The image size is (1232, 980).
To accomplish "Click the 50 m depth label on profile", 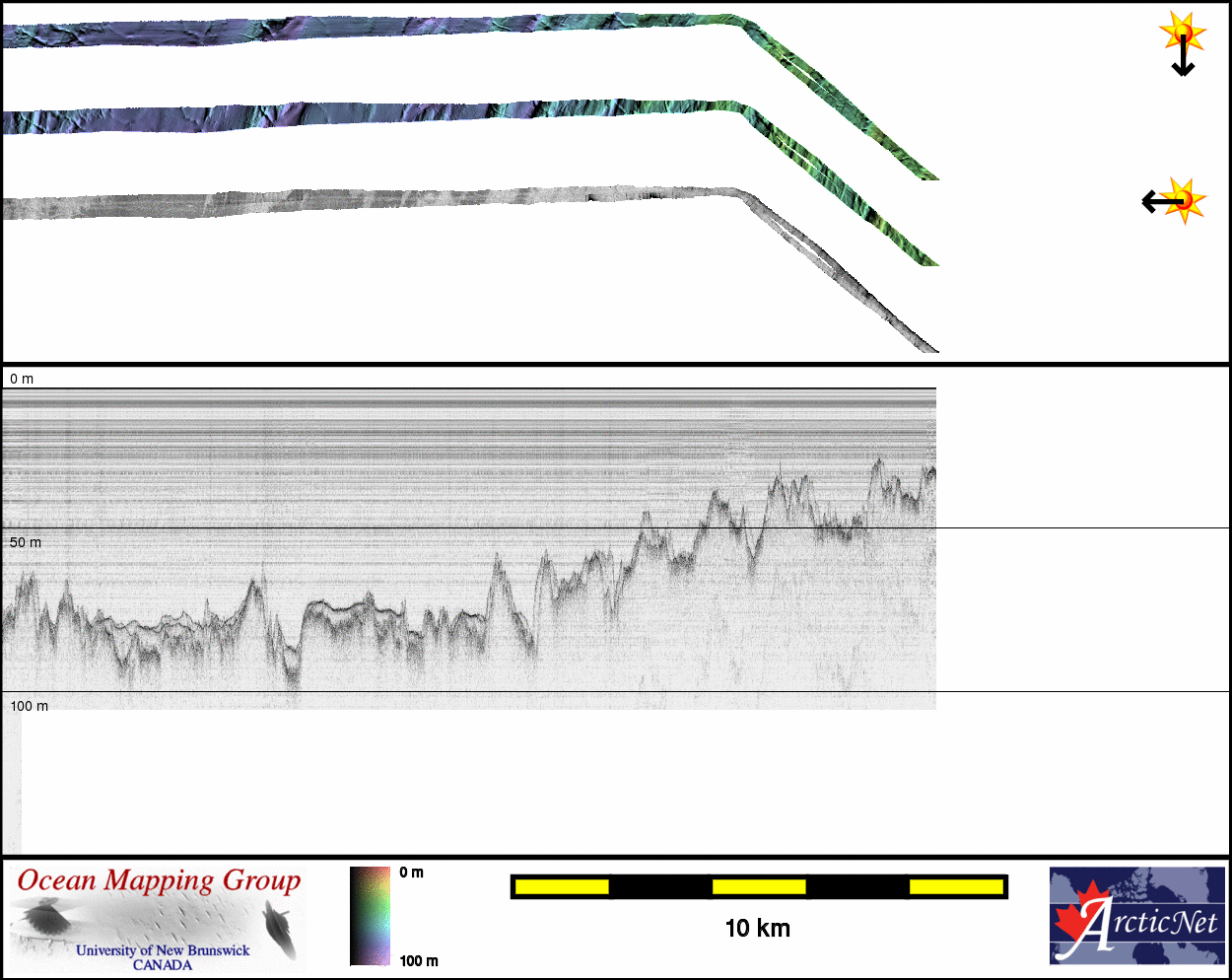I will [x=26, y=542].
